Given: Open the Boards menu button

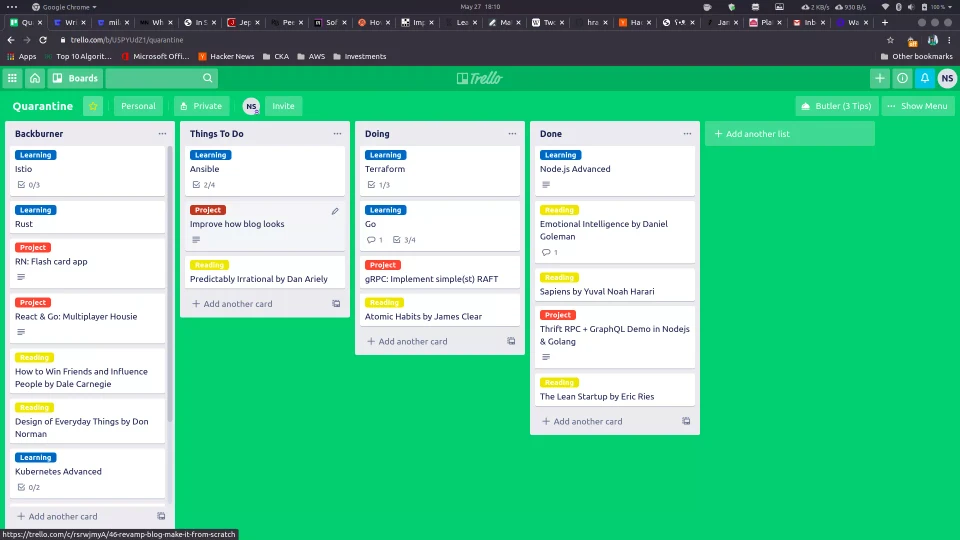Looking at the screenshot, I should pos(75,78).
